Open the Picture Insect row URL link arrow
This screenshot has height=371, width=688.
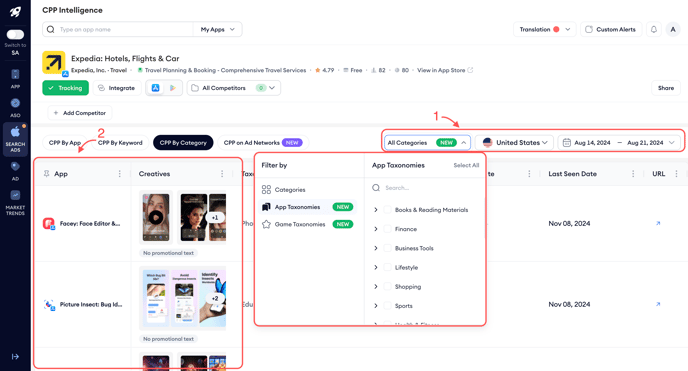tap(658, 304)
